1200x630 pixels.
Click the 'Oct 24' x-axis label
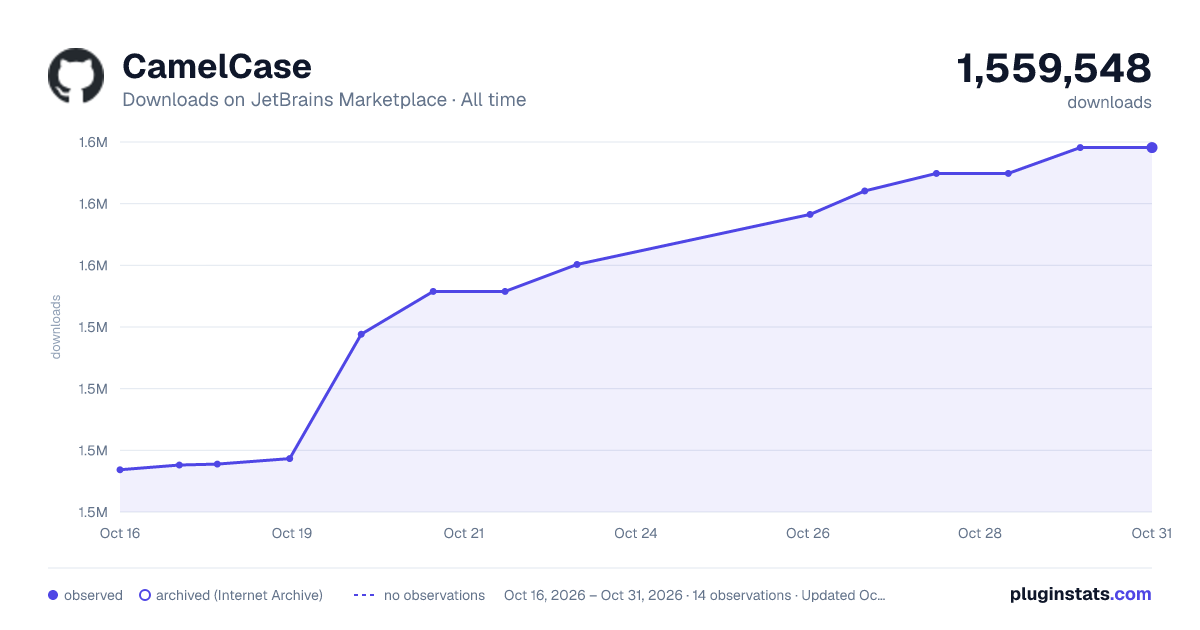point(636,533)
